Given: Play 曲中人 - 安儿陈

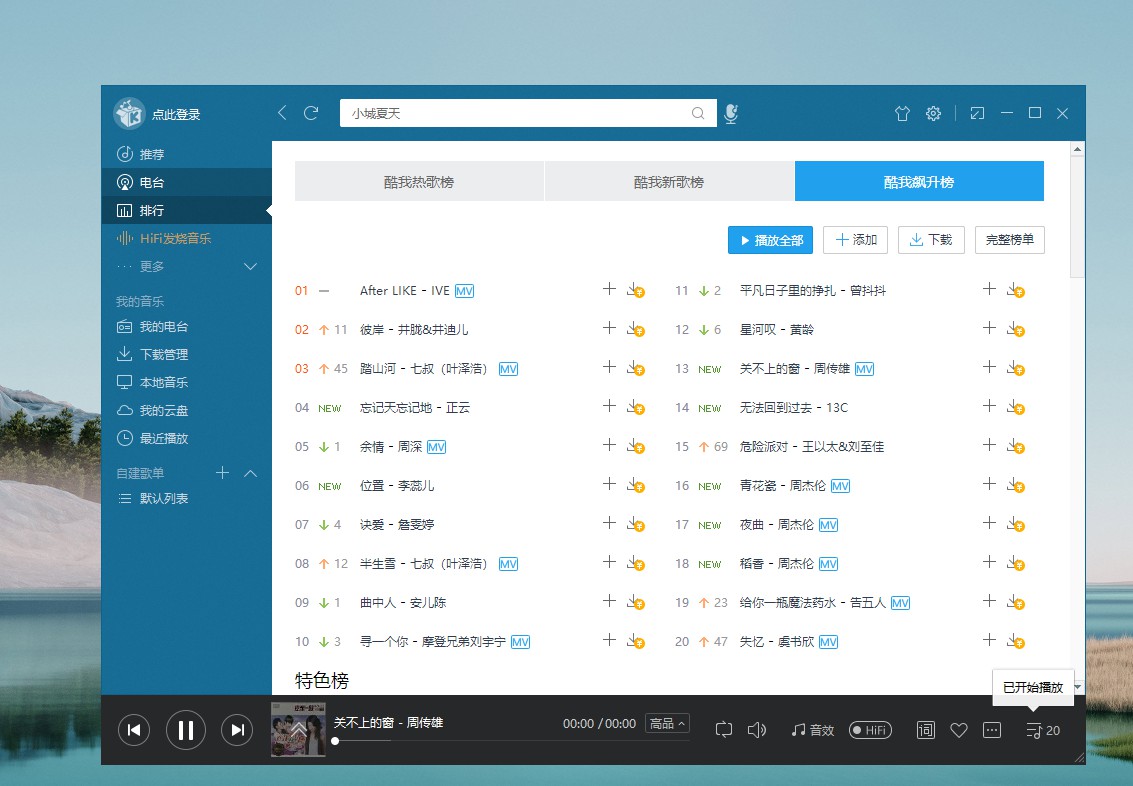Looking at the screenshot, I should click(403, 603).
